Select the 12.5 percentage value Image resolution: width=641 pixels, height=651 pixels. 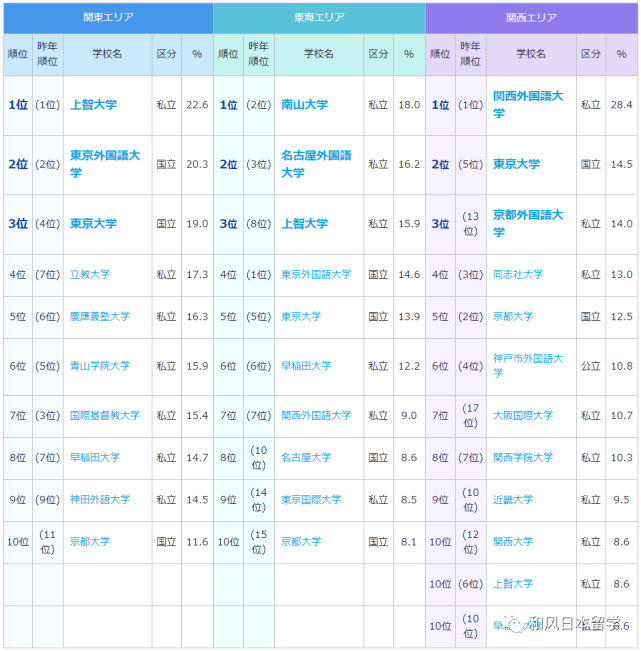coord(621,316)
